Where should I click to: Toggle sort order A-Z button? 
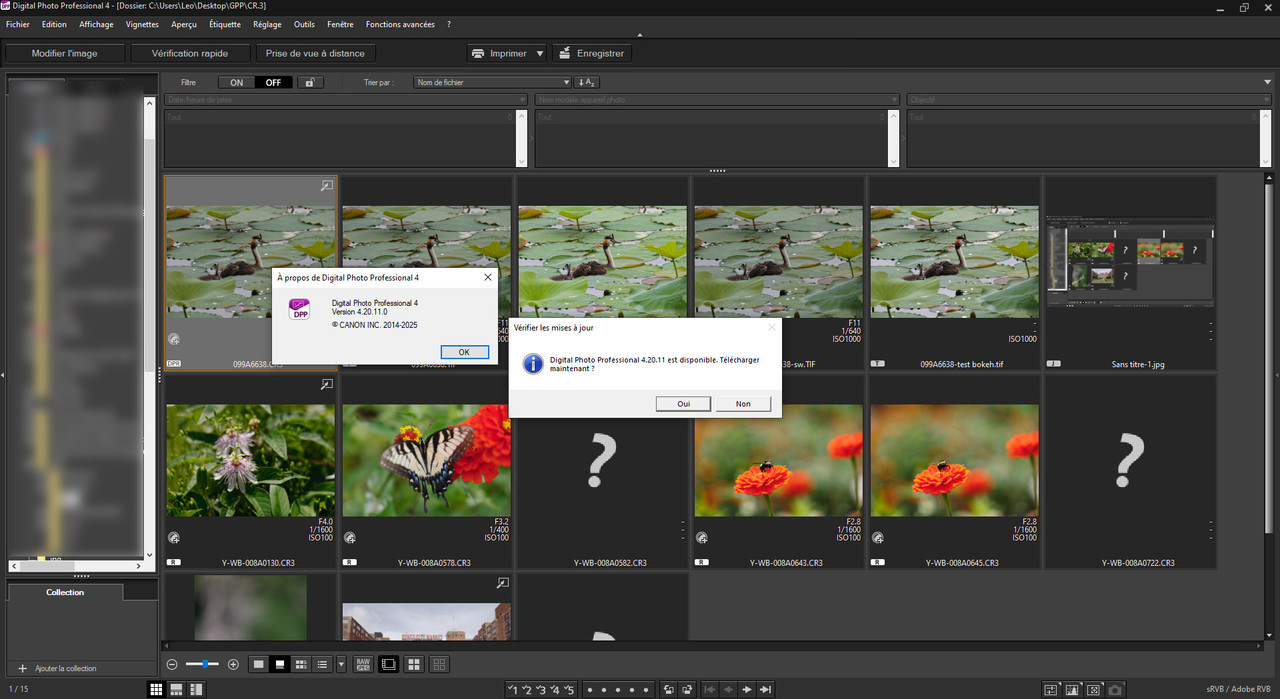tap(588, 82)
